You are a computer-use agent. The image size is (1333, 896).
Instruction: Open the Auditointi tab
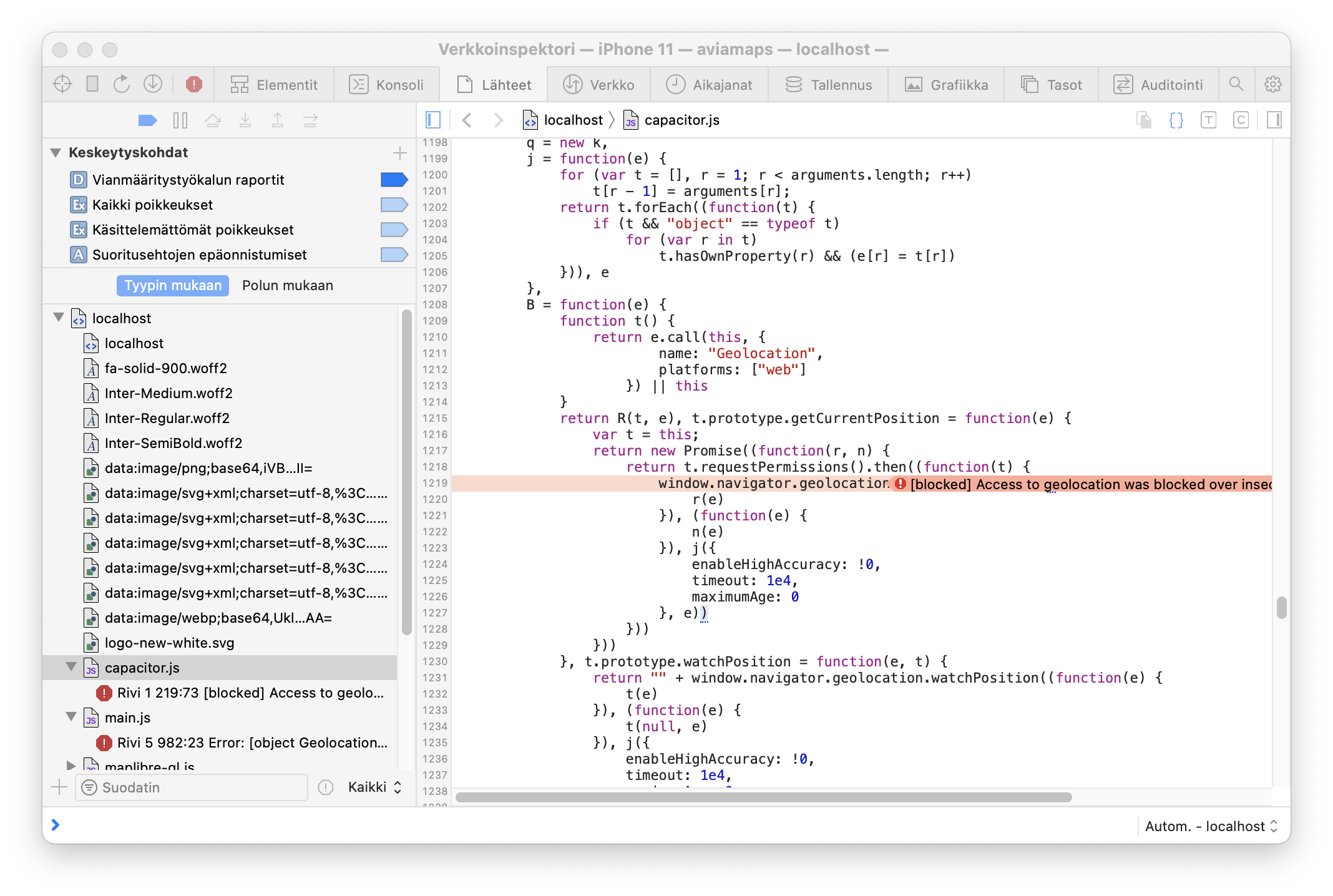[x=1158, y=85]
